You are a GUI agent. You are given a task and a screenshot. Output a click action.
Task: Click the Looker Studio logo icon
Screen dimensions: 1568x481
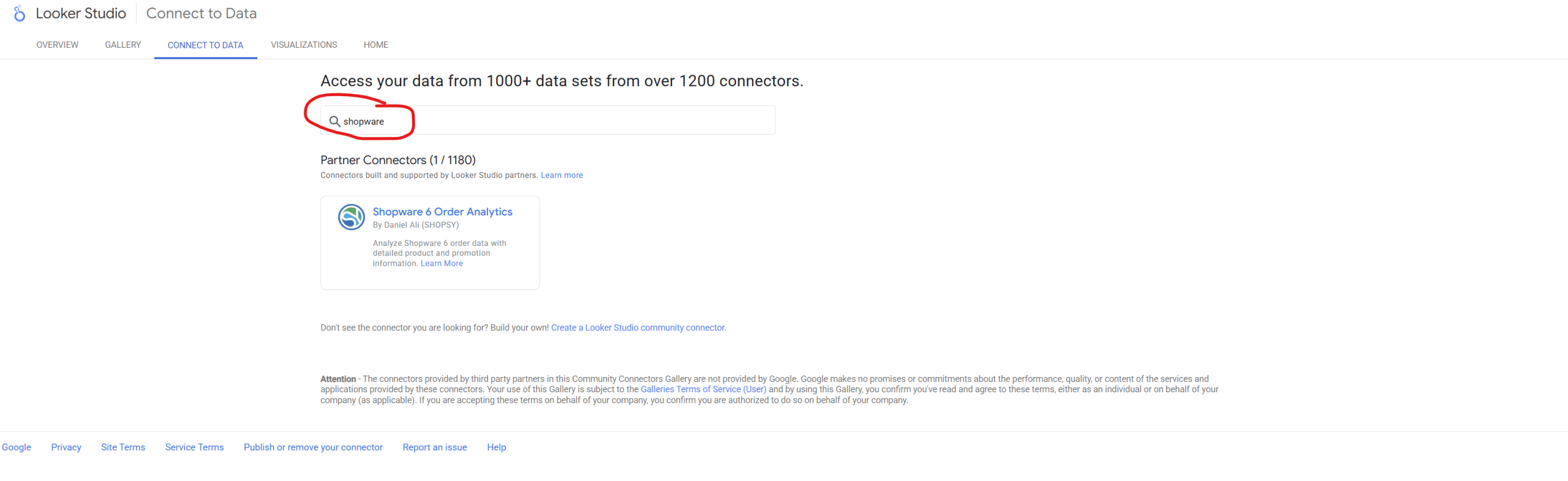point(20,13)
